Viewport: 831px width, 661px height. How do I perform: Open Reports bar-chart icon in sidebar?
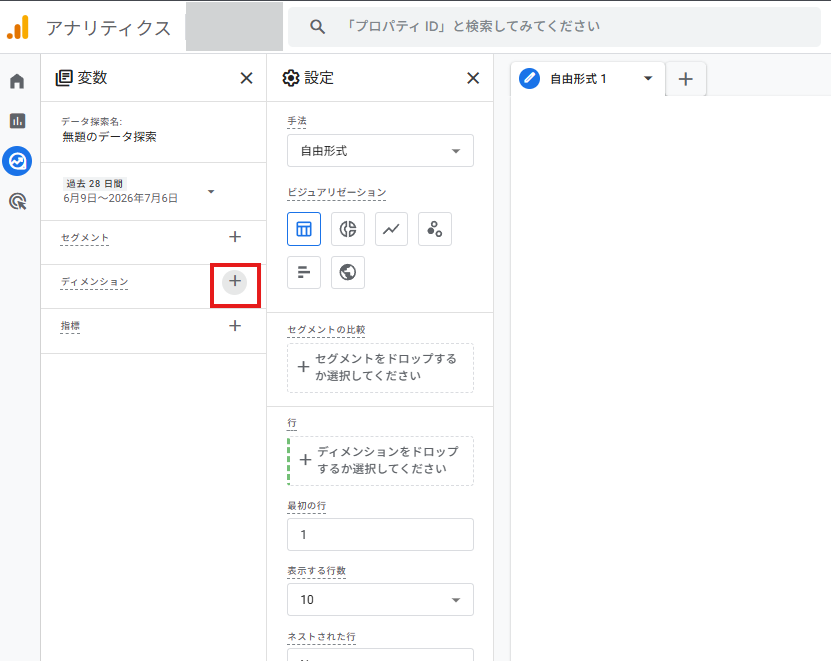(17, 121)
